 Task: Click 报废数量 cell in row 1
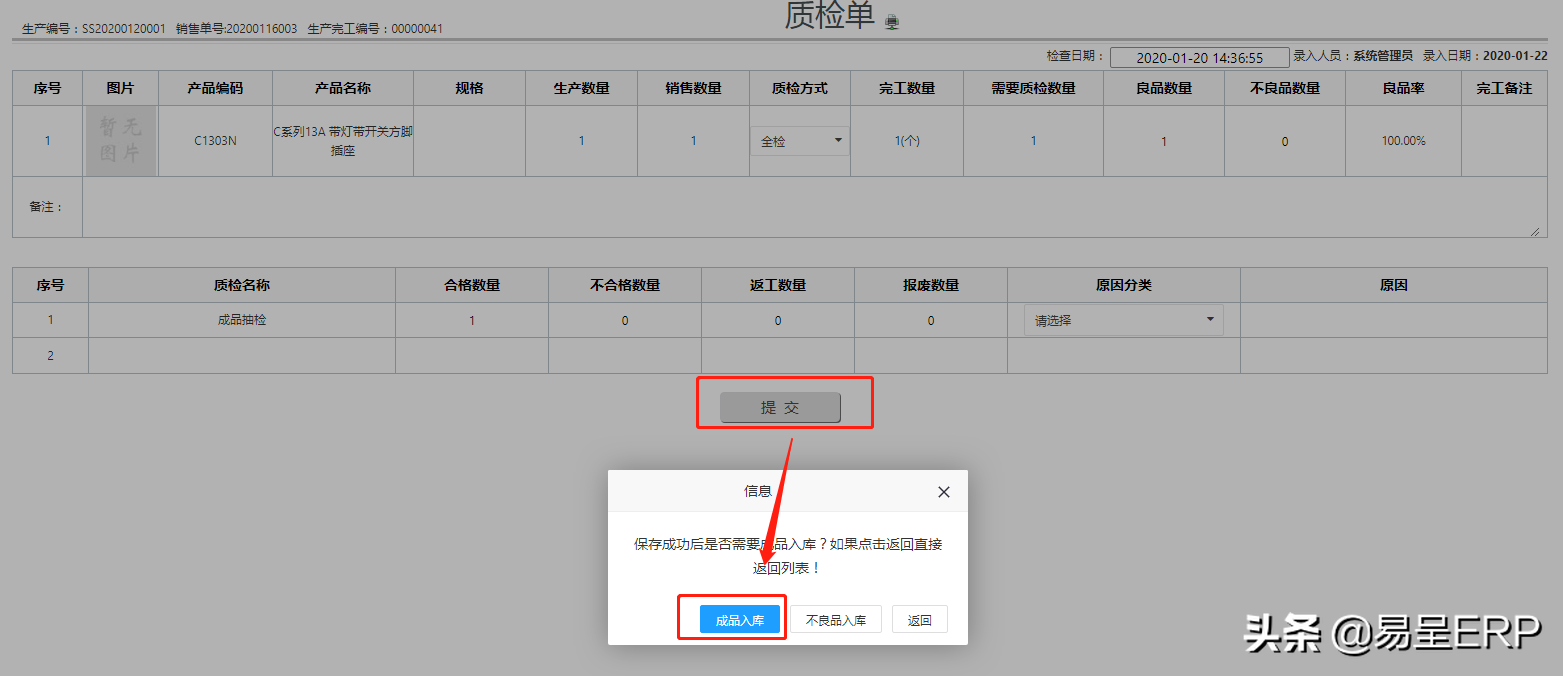coord(931,321)
